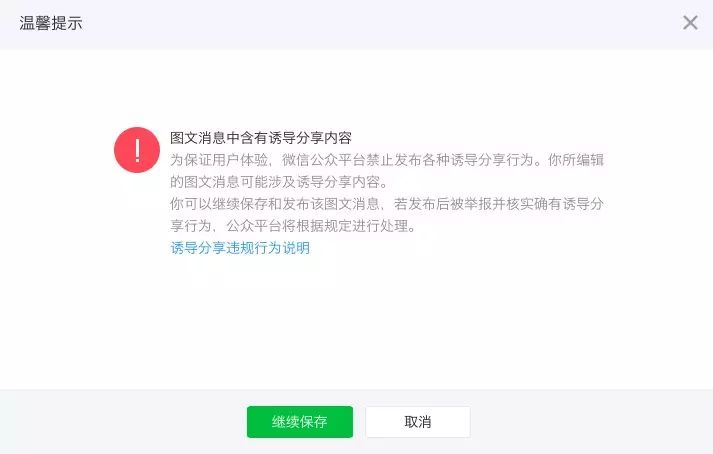This screenshot has height=454, width=713.
Task: Open the 诱导分享违规行为说明 link
Action: pyautogui.click(x=240, y=248)
